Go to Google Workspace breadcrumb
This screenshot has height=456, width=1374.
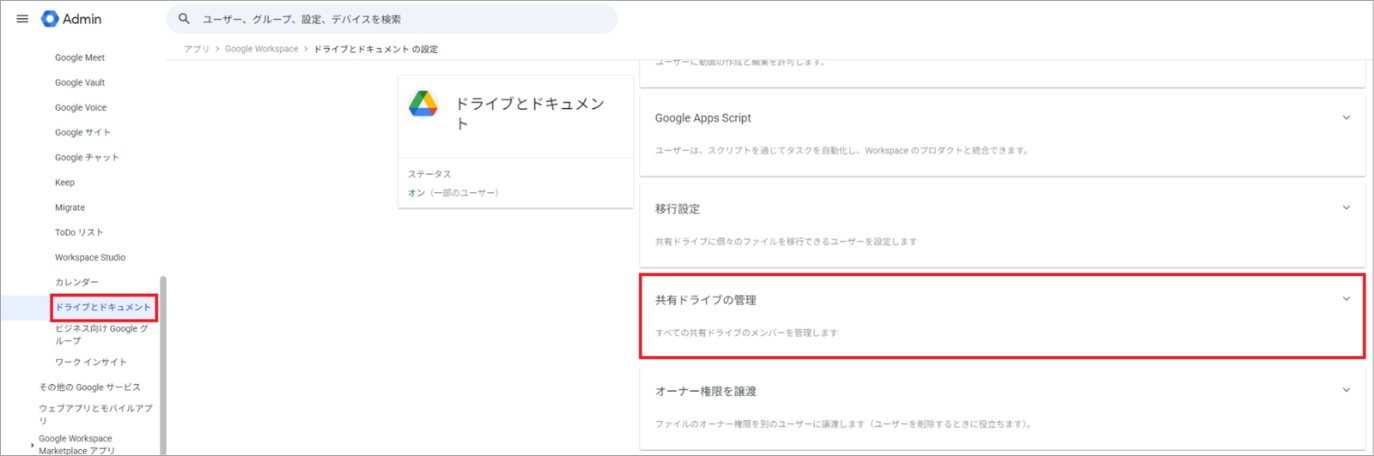(262, 49)
